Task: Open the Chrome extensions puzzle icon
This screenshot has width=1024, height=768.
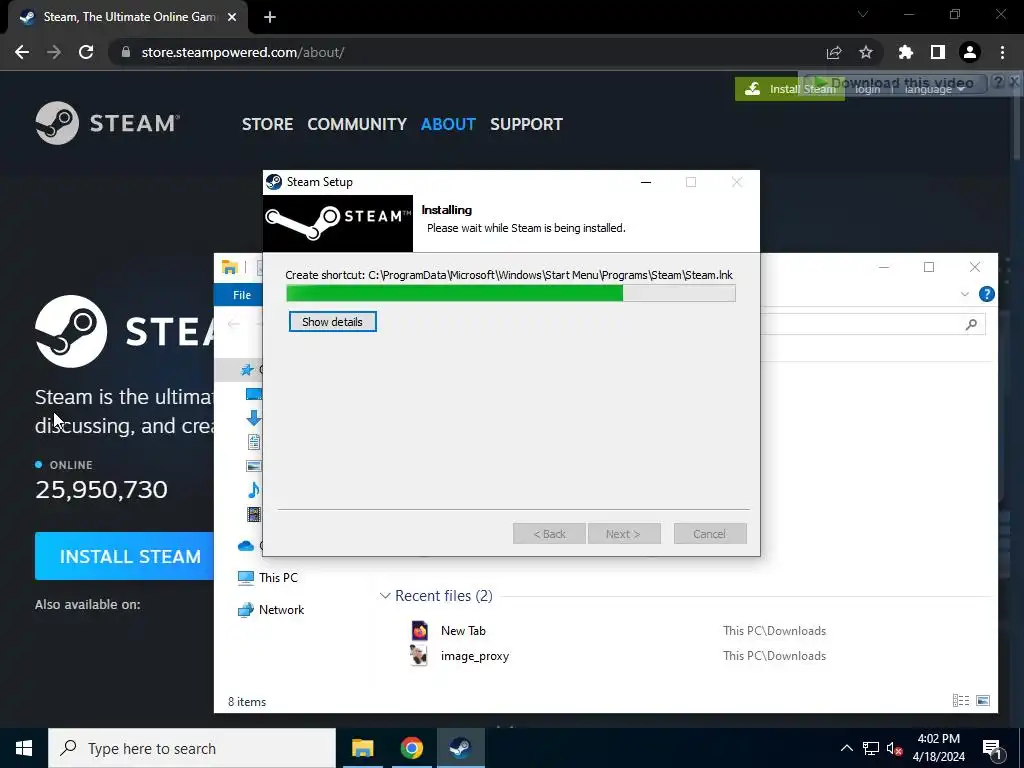Action: point(906,52)
